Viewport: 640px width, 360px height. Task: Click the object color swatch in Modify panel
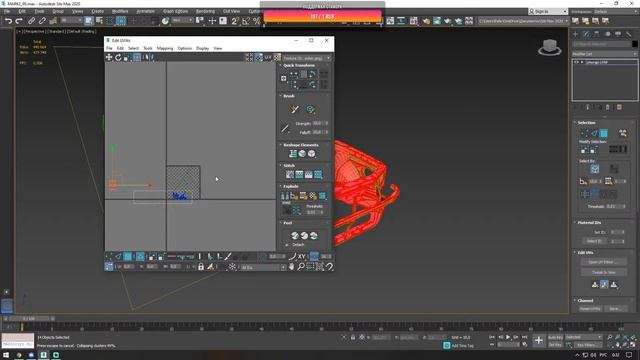[x=635, y=44]
